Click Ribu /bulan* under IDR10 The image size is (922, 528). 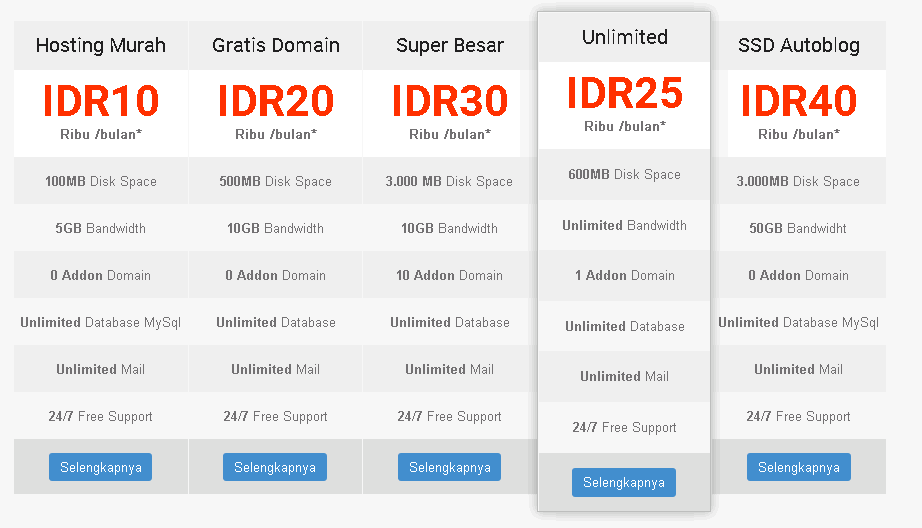pyautogui.click(x=101, y=135)
